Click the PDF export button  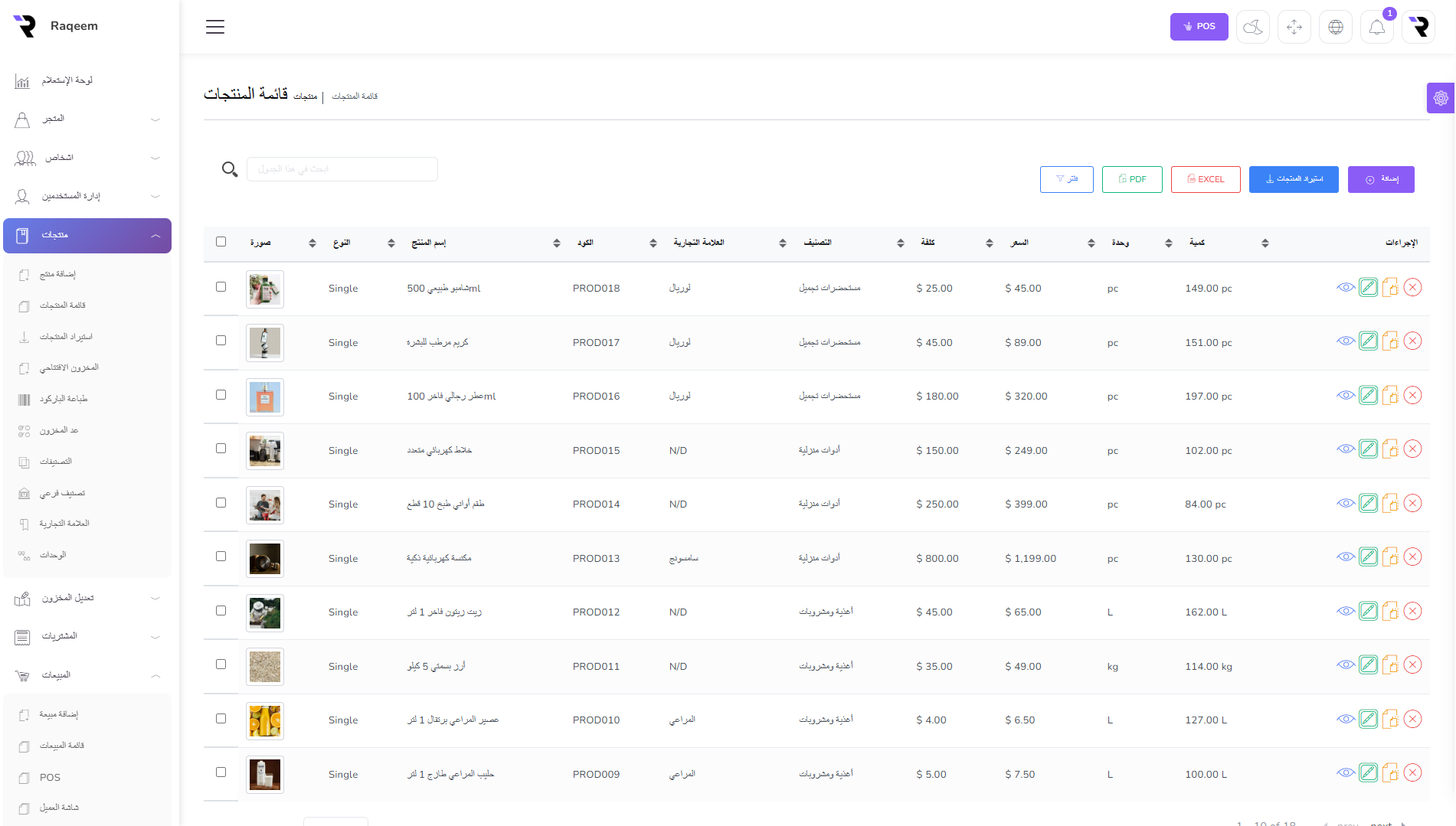(1132, 179)
